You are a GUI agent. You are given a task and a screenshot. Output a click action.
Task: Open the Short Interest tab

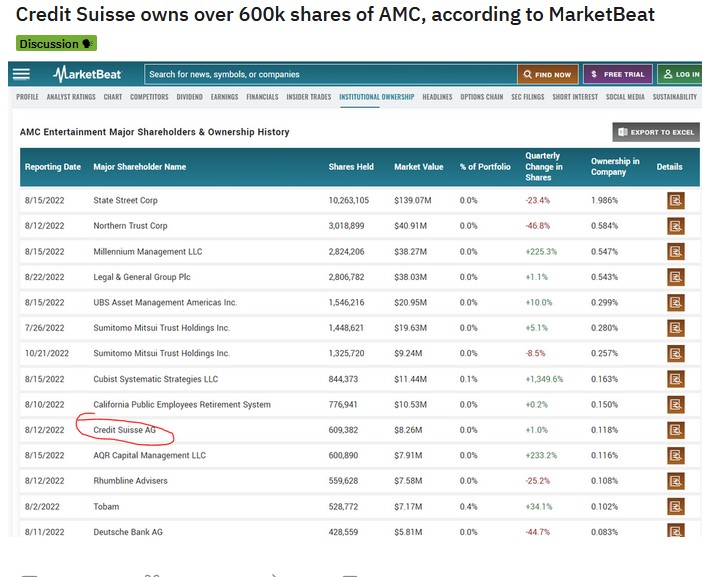pyautogui.click(x=575, y=97)
